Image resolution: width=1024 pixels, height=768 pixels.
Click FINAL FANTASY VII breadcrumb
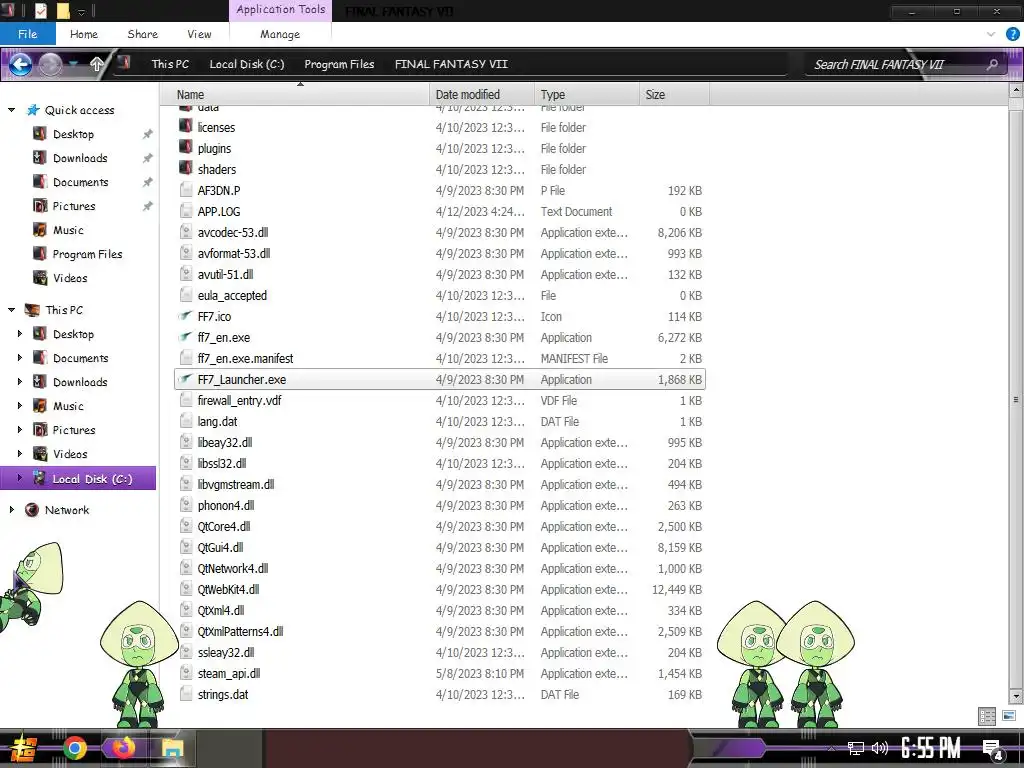(x=451, y=64)
